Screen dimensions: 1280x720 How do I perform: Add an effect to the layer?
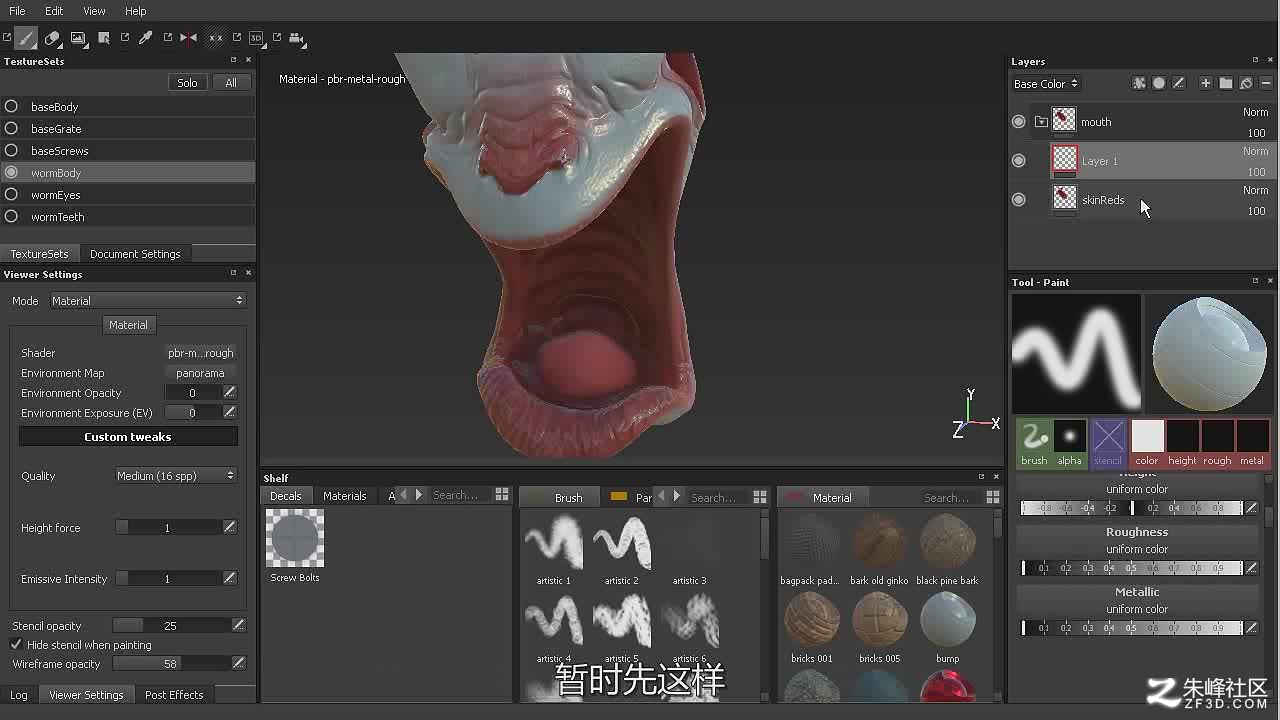tap(1139, 83)
